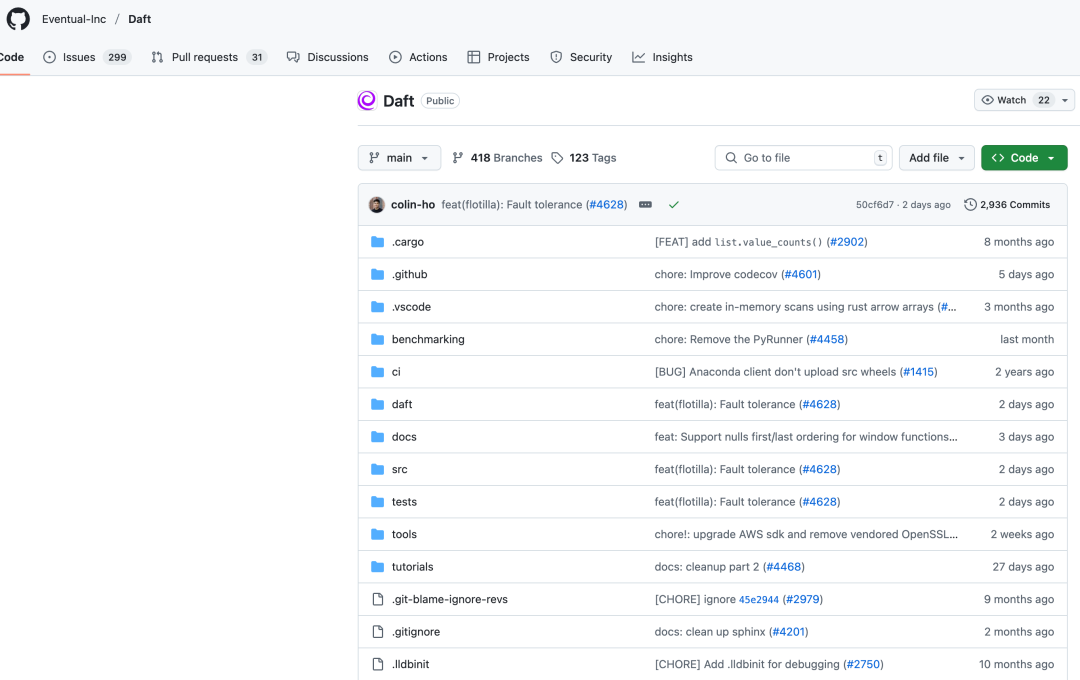Open the .gitignore file name link

pyautogui.click(x=415, y=632)
